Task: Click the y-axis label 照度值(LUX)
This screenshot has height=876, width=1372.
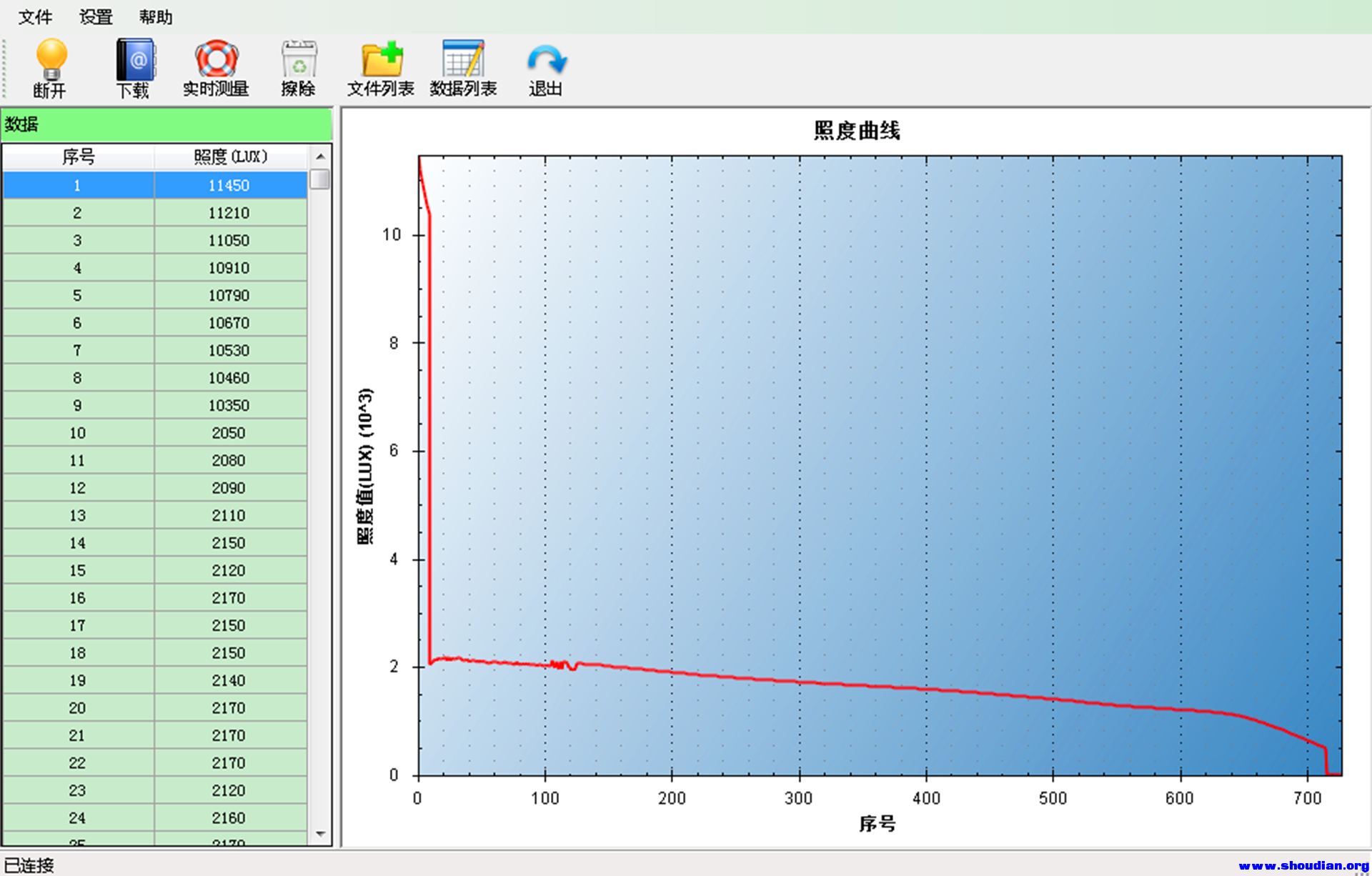Action: [365, 466]
